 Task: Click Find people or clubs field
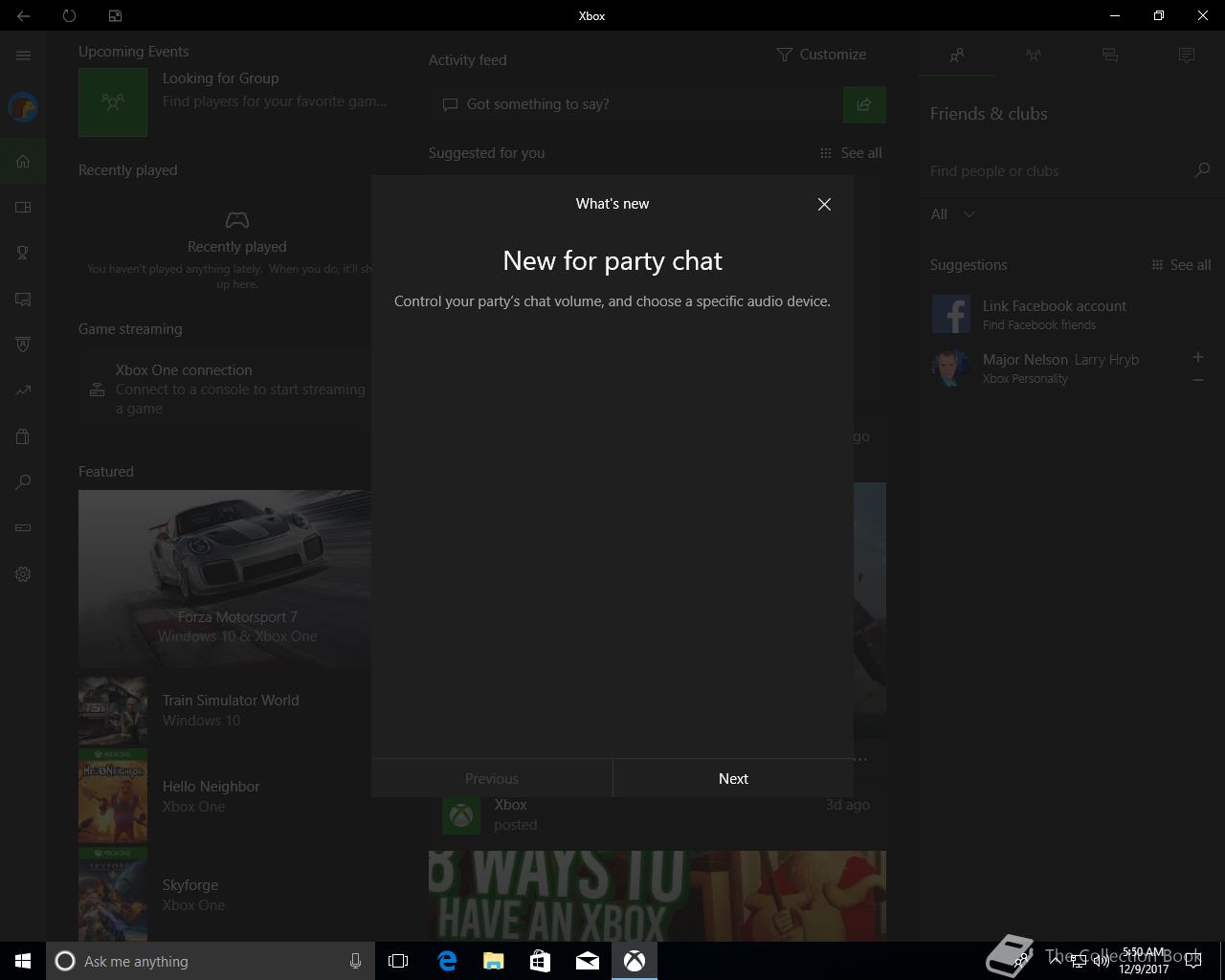coord(1057,170)
